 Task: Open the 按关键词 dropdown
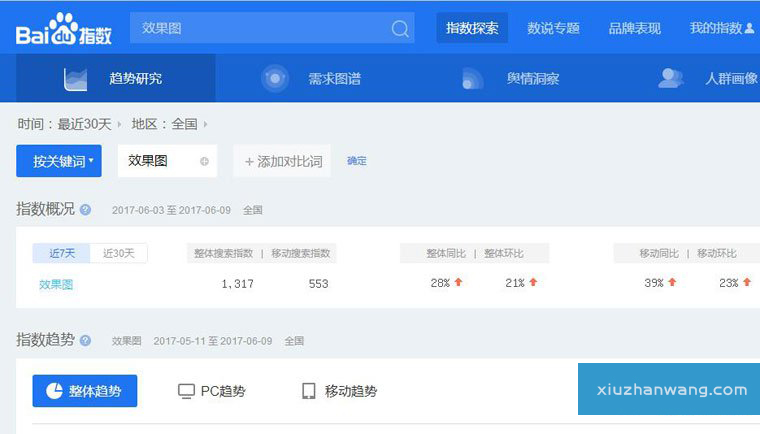point(59,161)
